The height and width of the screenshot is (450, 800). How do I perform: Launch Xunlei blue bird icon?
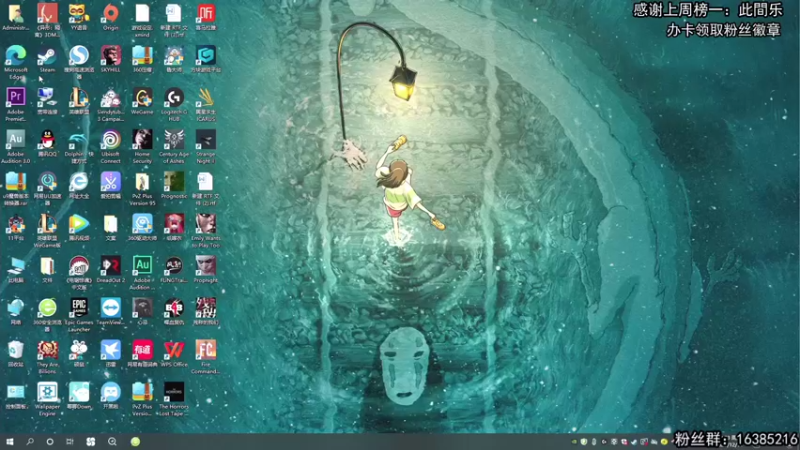110,351
